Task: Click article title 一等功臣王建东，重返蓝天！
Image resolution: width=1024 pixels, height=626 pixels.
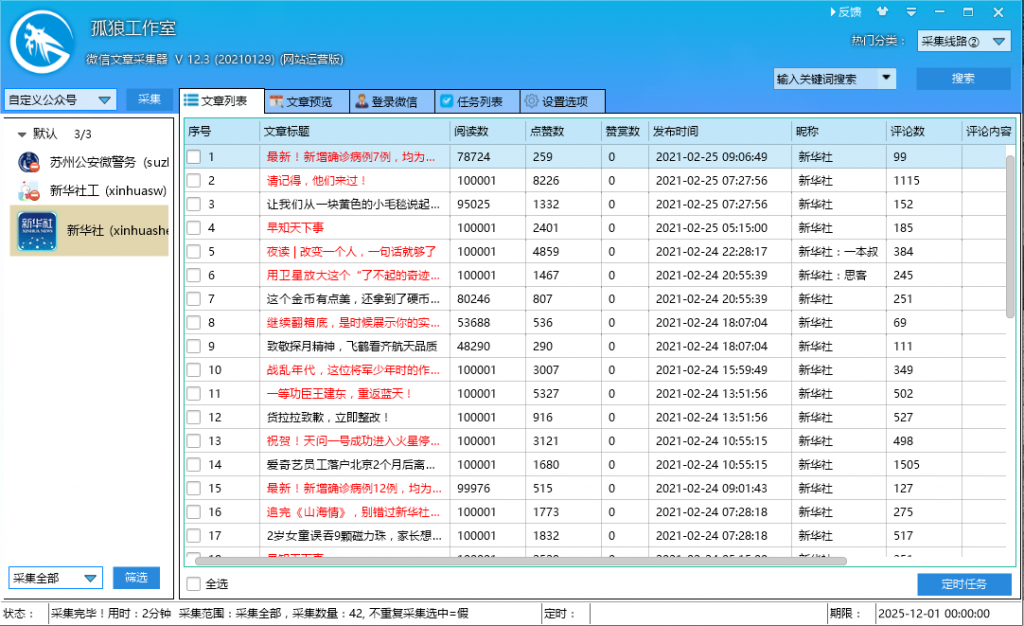Action: [x=340, y=394]
